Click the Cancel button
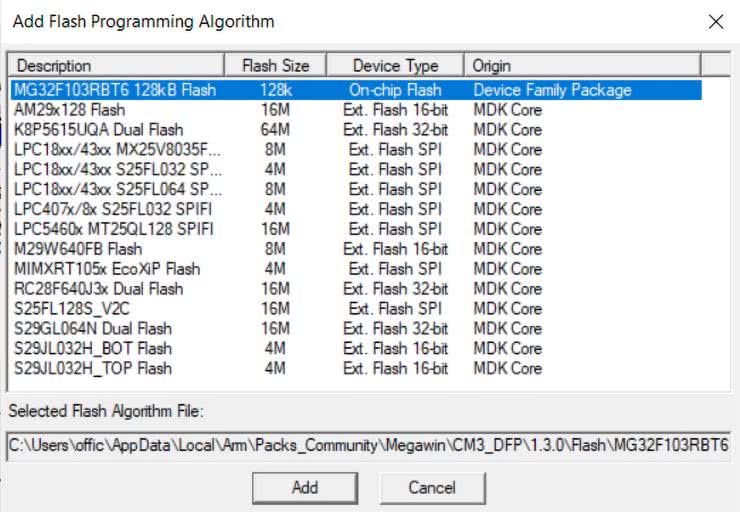The width and height of the screenshot is (740, 512). [x=432, y=487]
